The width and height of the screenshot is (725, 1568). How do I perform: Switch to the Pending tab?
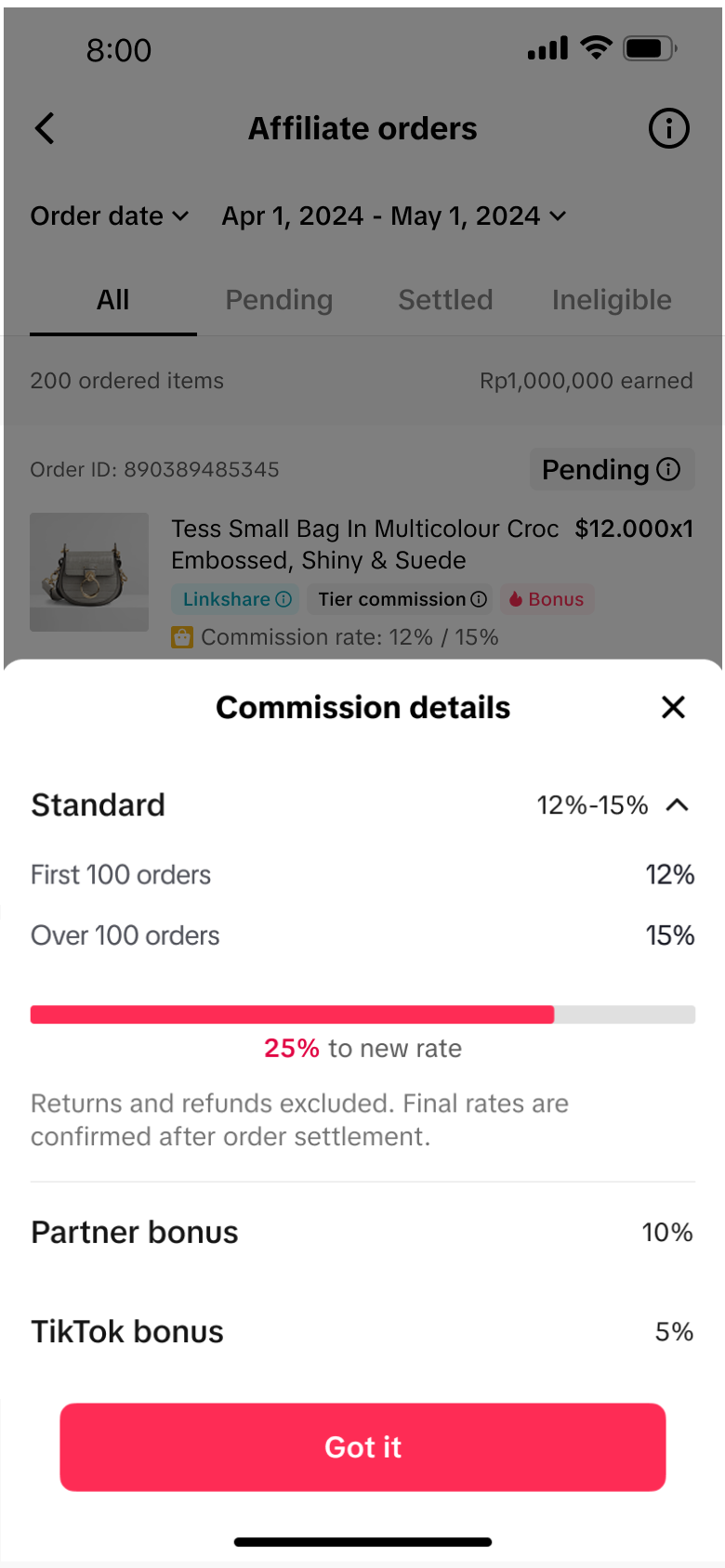click(x=279, y=300)
